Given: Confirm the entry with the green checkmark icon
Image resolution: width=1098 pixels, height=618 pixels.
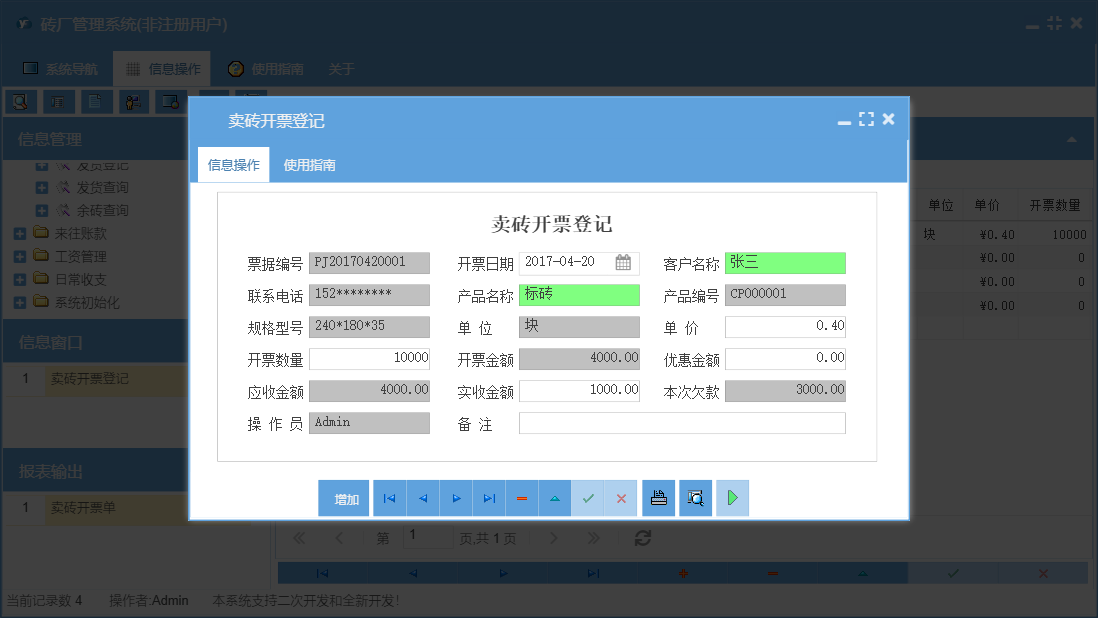Looking at the screenshot, I should 588,497.
